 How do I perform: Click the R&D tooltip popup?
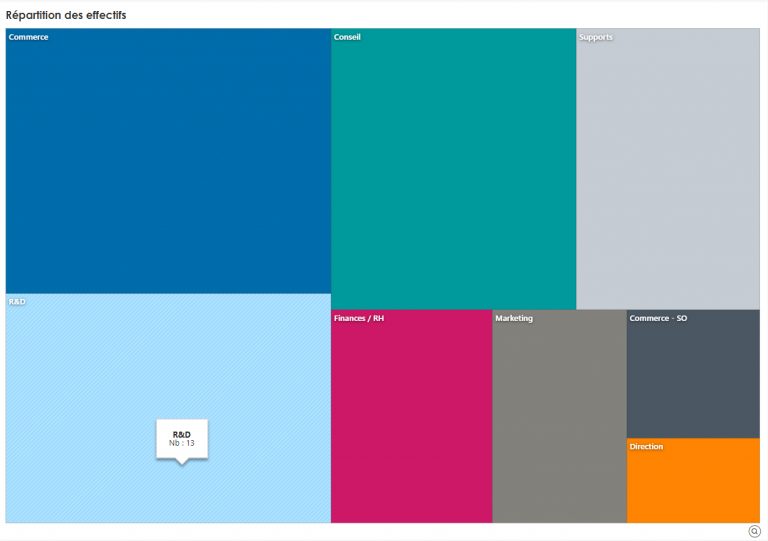click(182, 439)
